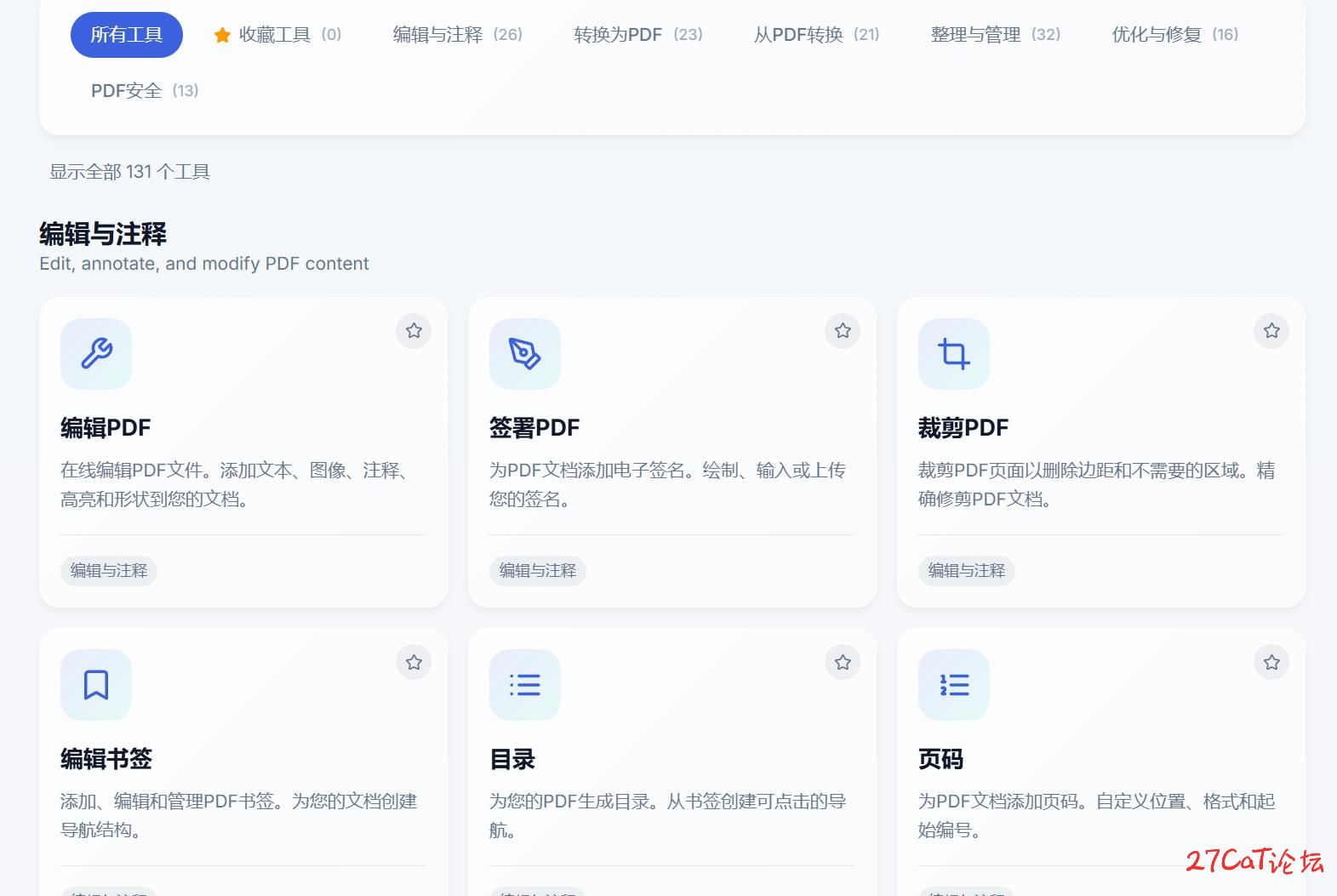Switch to 优化与修复 (16) tab

tap(1175, 35)
